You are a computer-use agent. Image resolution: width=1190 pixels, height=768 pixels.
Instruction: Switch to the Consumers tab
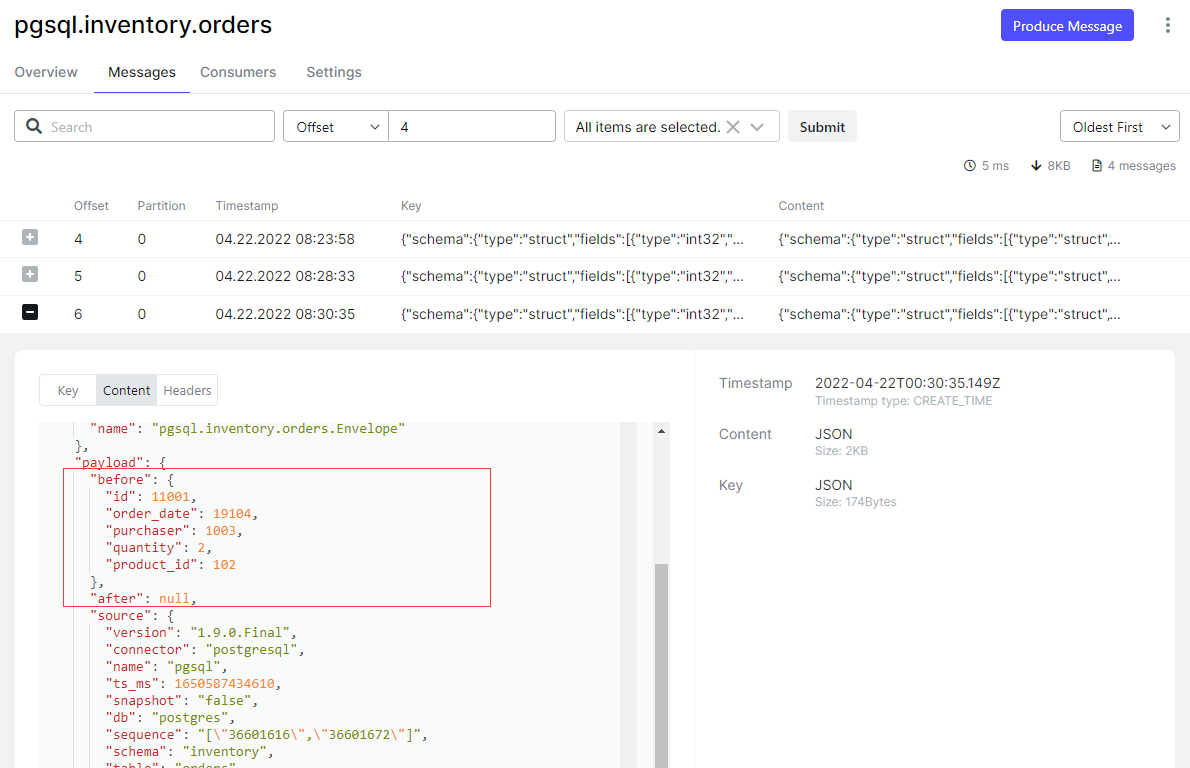238,72
